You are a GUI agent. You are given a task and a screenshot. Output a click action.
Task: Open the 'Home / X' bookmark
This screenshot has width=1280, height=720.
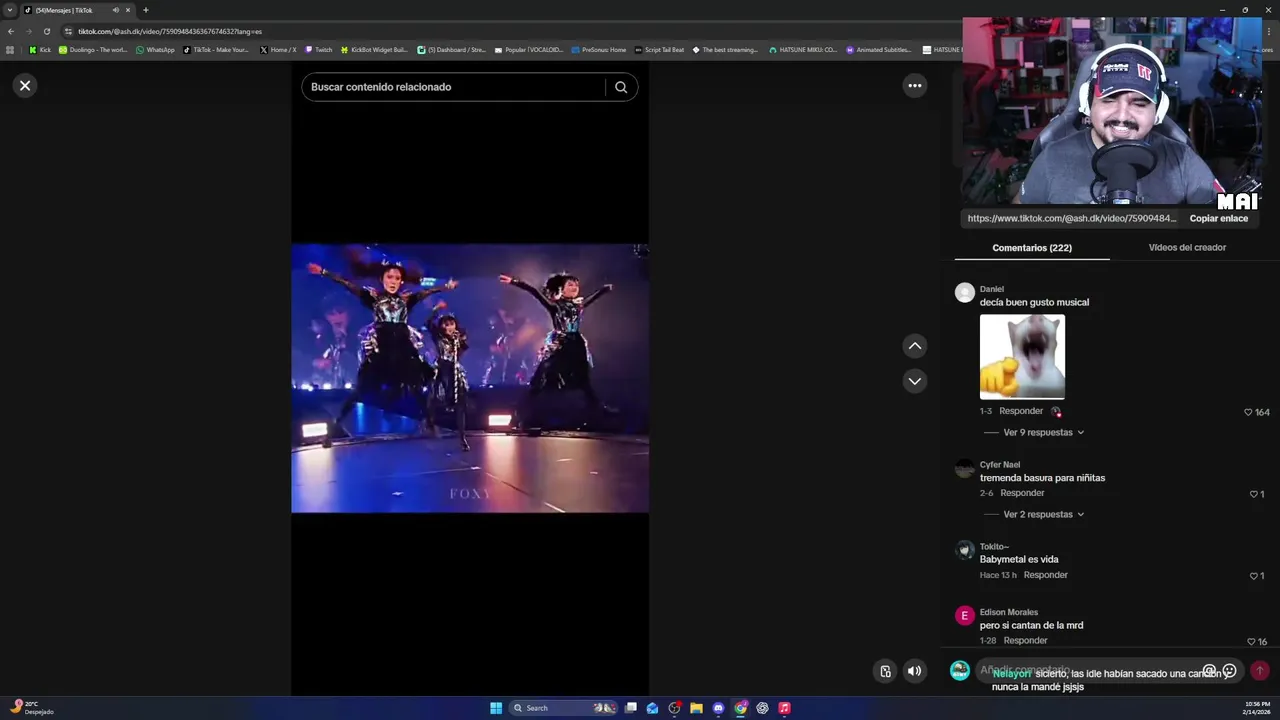tap(278, 49)
